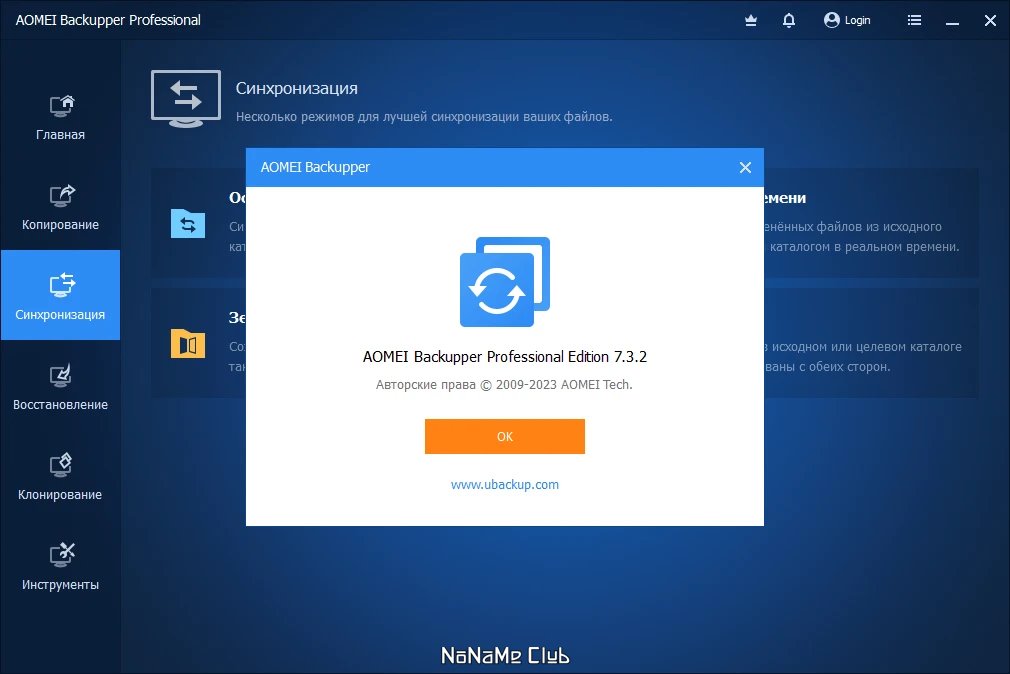Viewport: 1010px width, 674px height.
Task: Open the Копирование backup section
Action: [x=61, y=207]
